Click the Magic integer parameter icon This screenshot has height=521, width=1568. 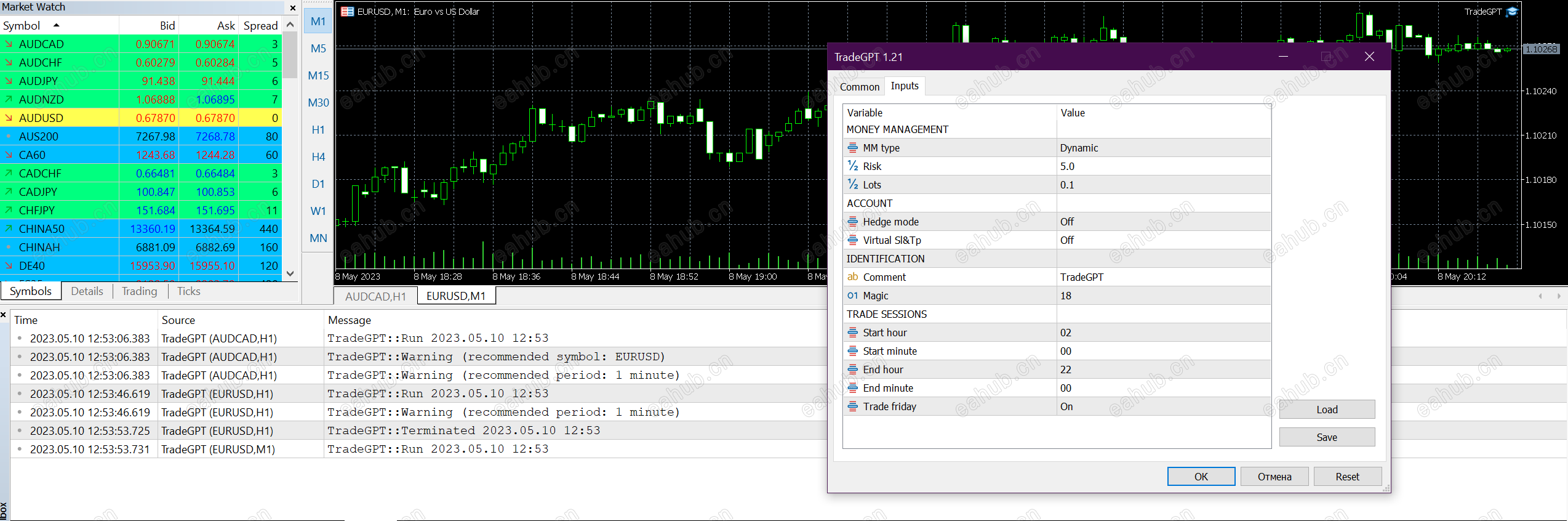point(852,296)
